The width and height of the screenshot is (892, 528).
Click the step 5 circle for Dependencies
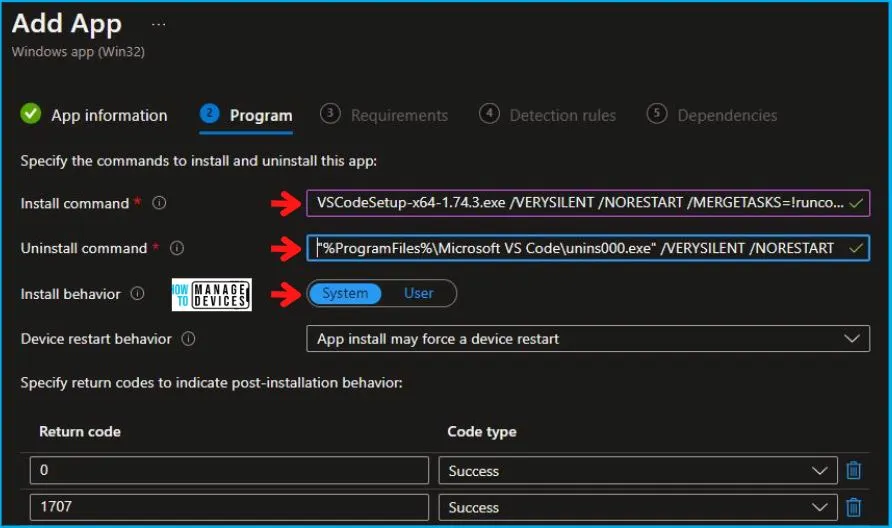click(656, 113)
